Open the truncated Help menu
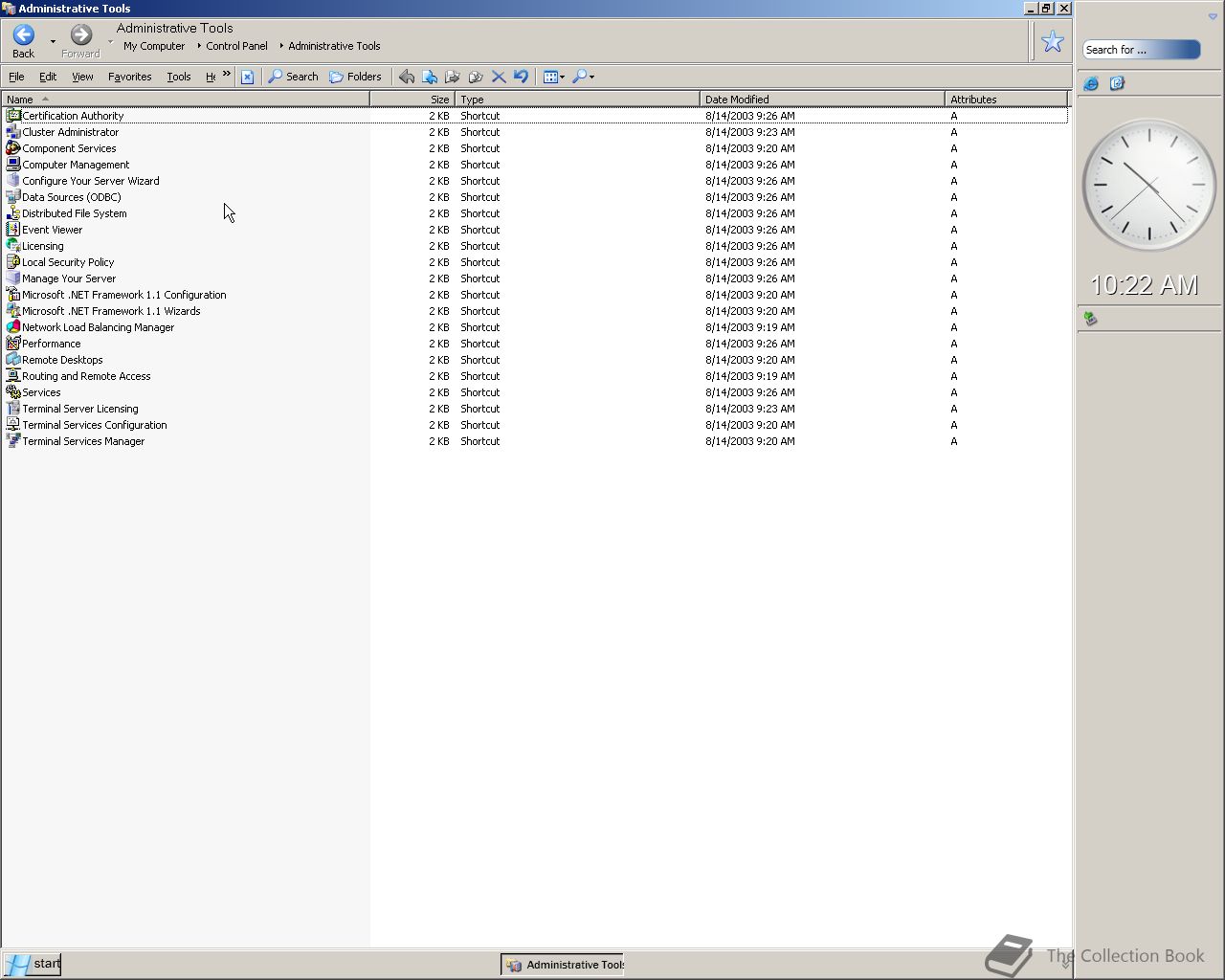 (211, 77)
